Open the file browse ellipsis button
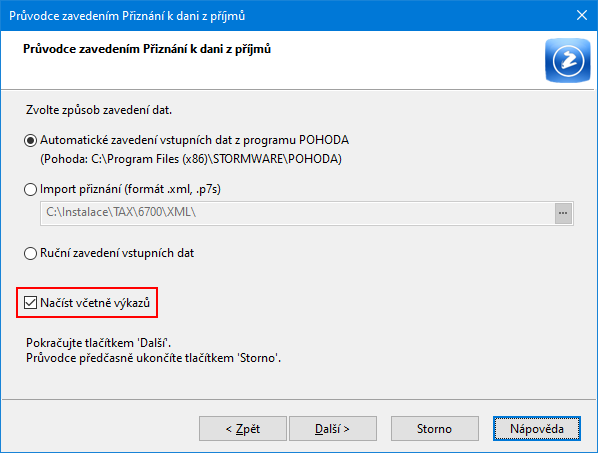 (563, 213)
